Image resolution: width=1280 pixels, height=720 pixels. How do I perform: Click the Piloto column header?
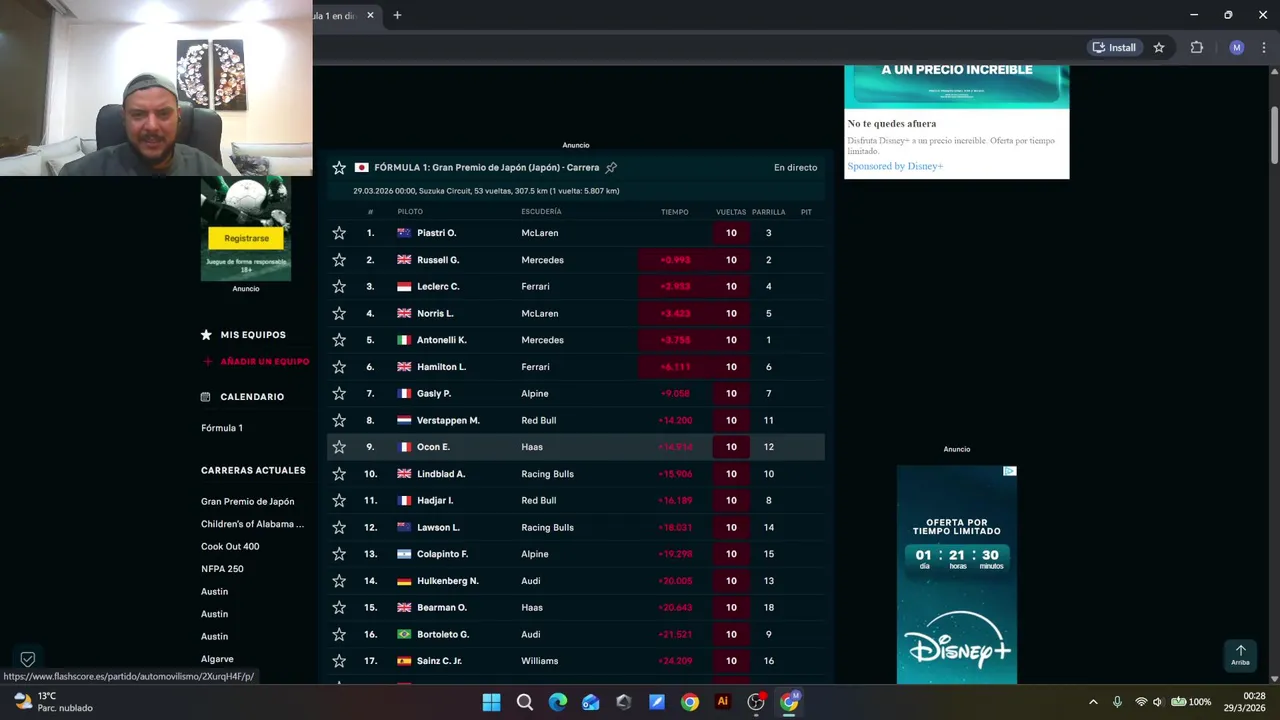pos(410,212)
